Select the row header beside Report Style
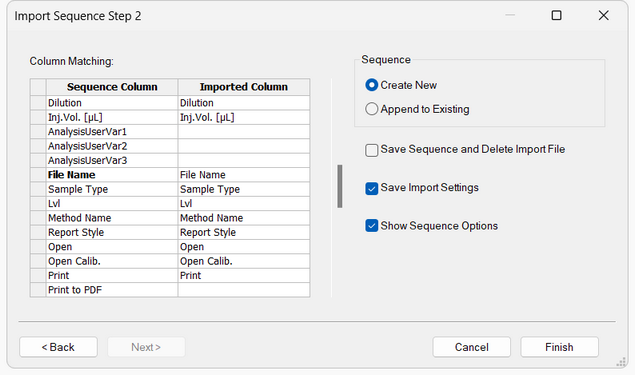The width and height of the screenshot is (635, 375). click(x=38, y=232)
